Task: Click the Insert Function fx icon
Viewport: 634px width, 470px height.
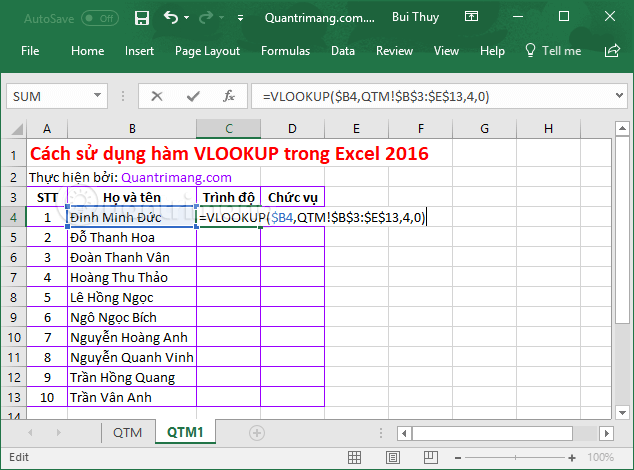Action: coord(229,96)
